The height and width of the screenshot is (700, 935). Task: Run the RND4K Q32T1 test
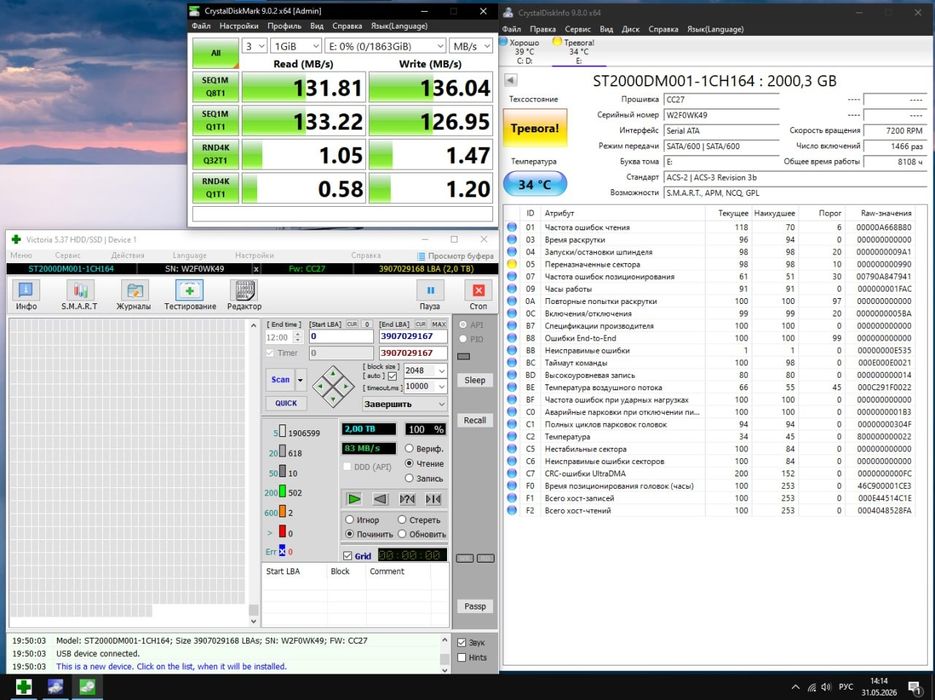click(215, 154)
